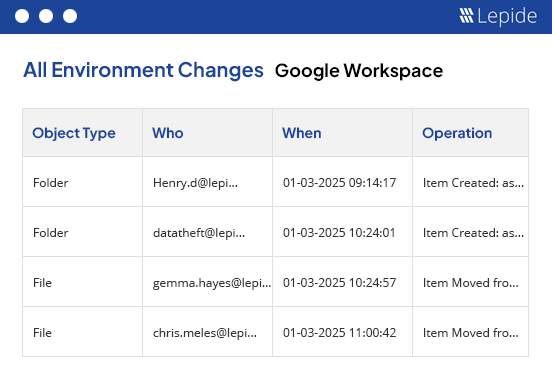The width and height of the screenshot is (552, 380).
Task: Click the Lepide logo
Action: pos(498,16)
